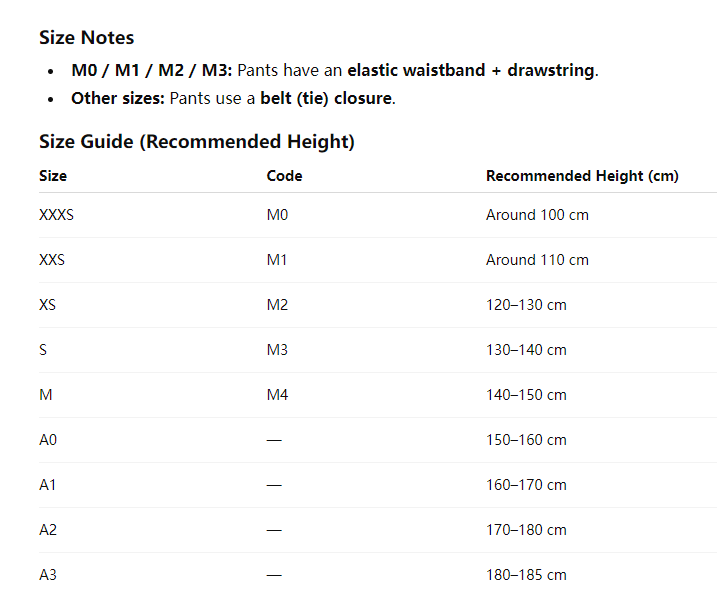
Task: Click the "Size Notes" heading
Action: pos(86,38)
